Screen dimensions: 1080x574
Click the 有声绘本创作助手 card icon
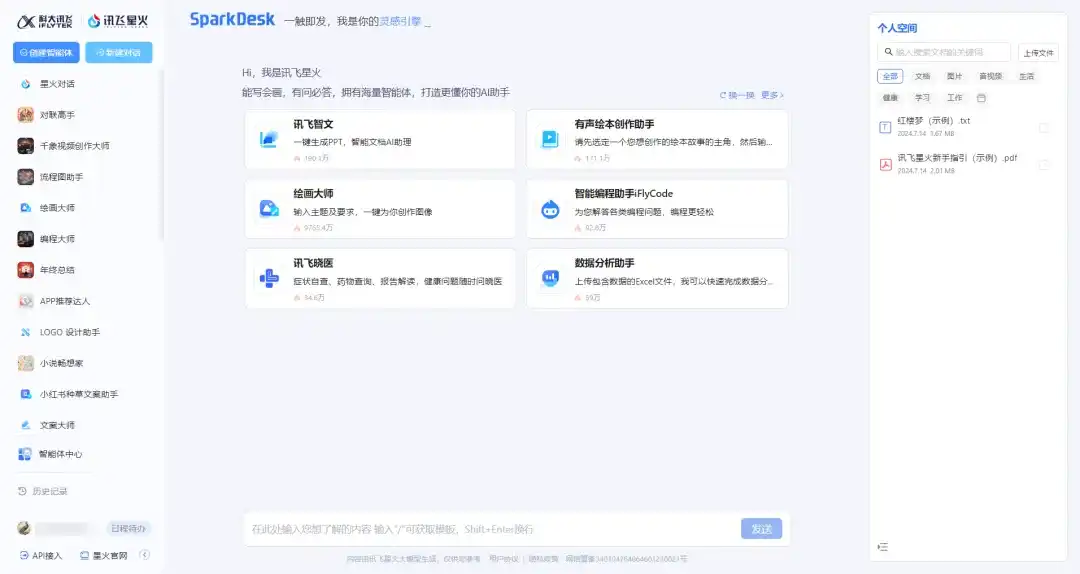(x=550, y=139)
